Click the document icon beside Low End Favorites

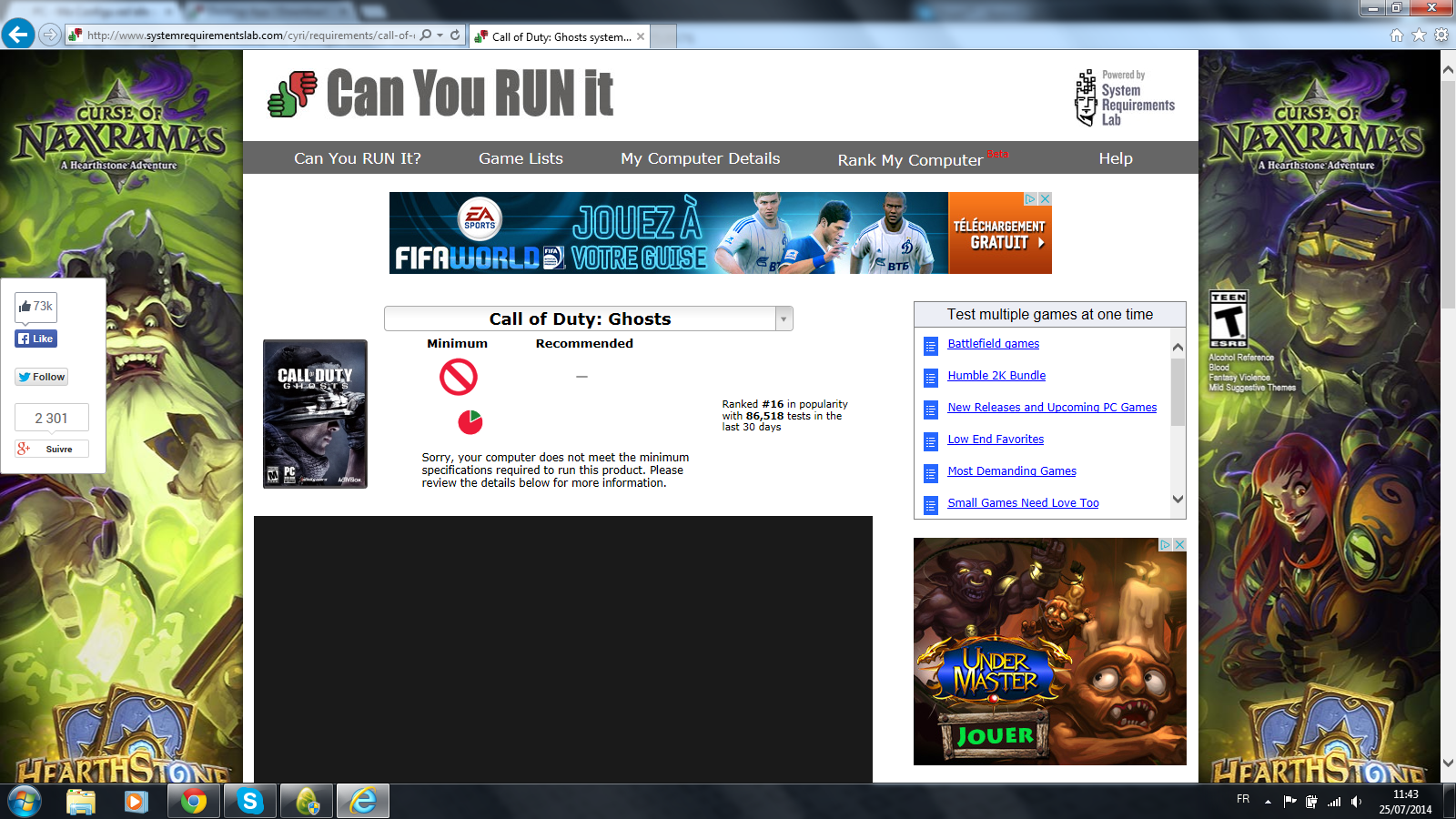(x=930, y=441)
